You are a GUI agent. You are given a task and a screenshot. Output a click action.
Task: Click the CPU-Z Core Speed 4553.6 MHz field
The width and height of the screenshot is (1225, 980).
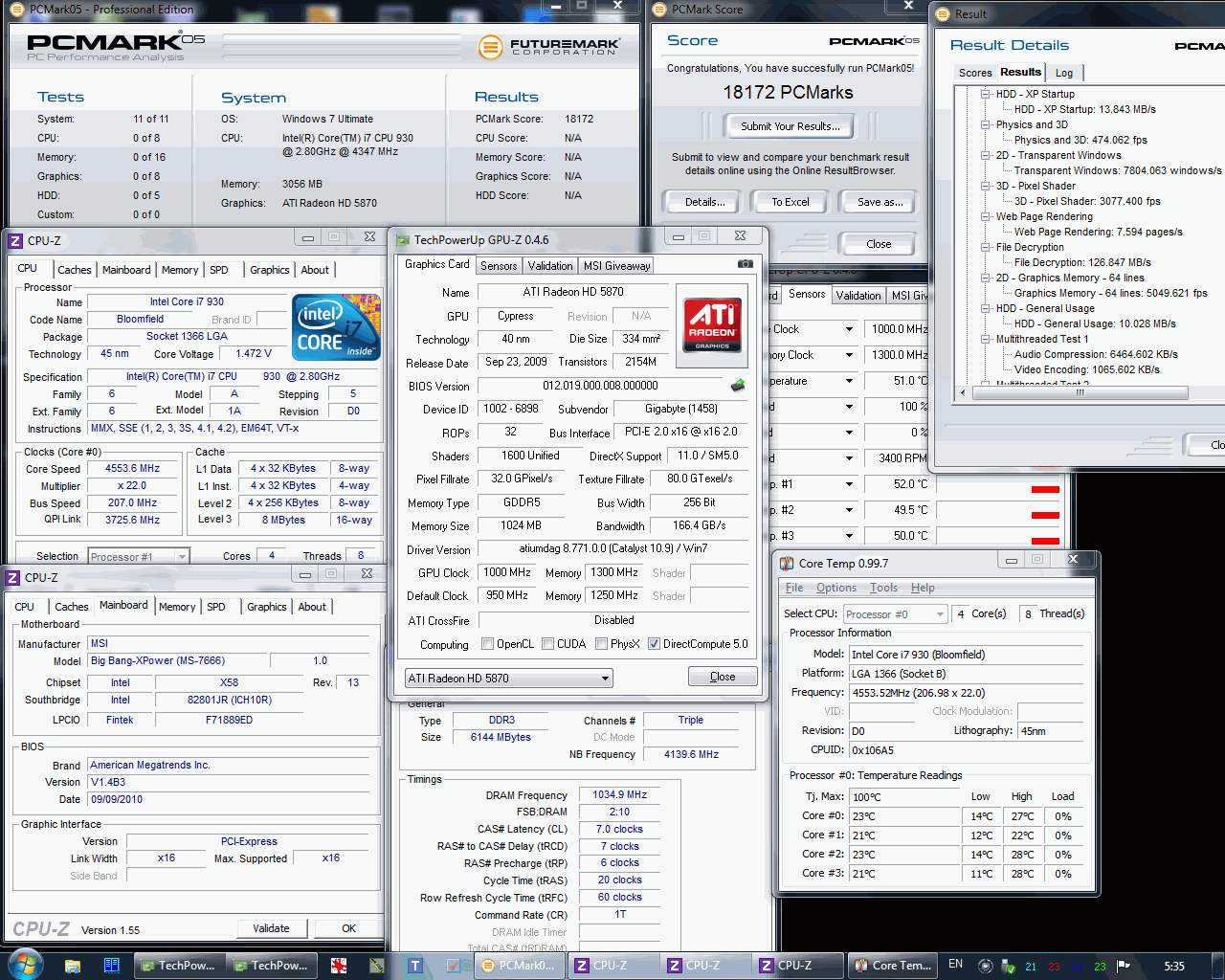(x=132, y=469)
